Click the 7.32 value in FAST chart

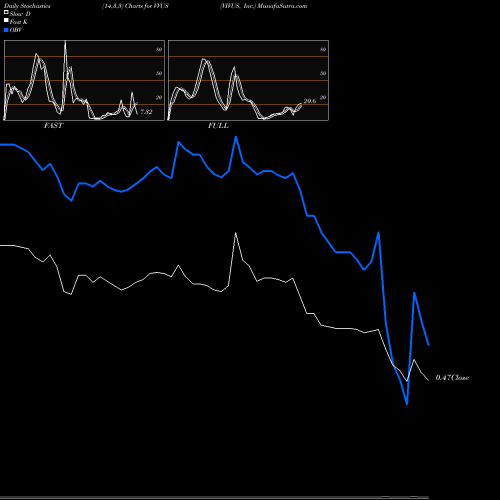pos(146,112)
